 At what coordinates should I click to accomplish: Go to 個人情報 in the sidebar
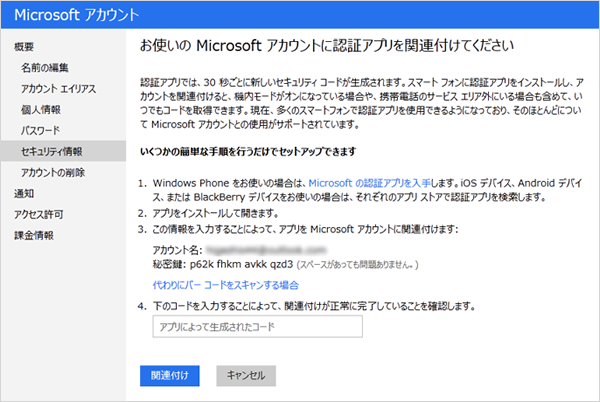point(41,110)
